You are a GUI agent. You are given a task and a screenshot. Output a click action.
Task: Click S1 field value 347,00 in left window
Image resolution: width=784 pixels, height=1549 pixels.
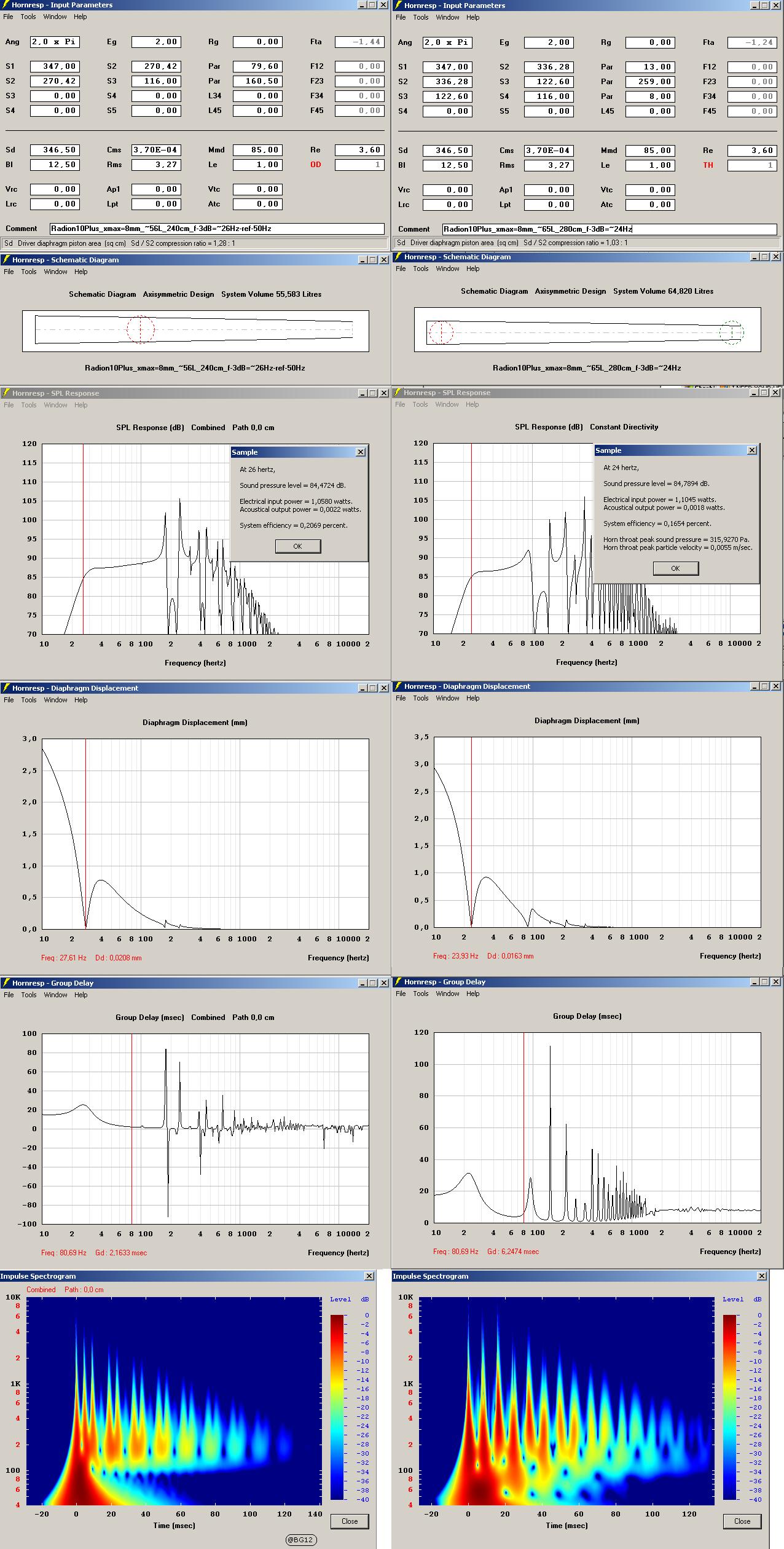55,66
